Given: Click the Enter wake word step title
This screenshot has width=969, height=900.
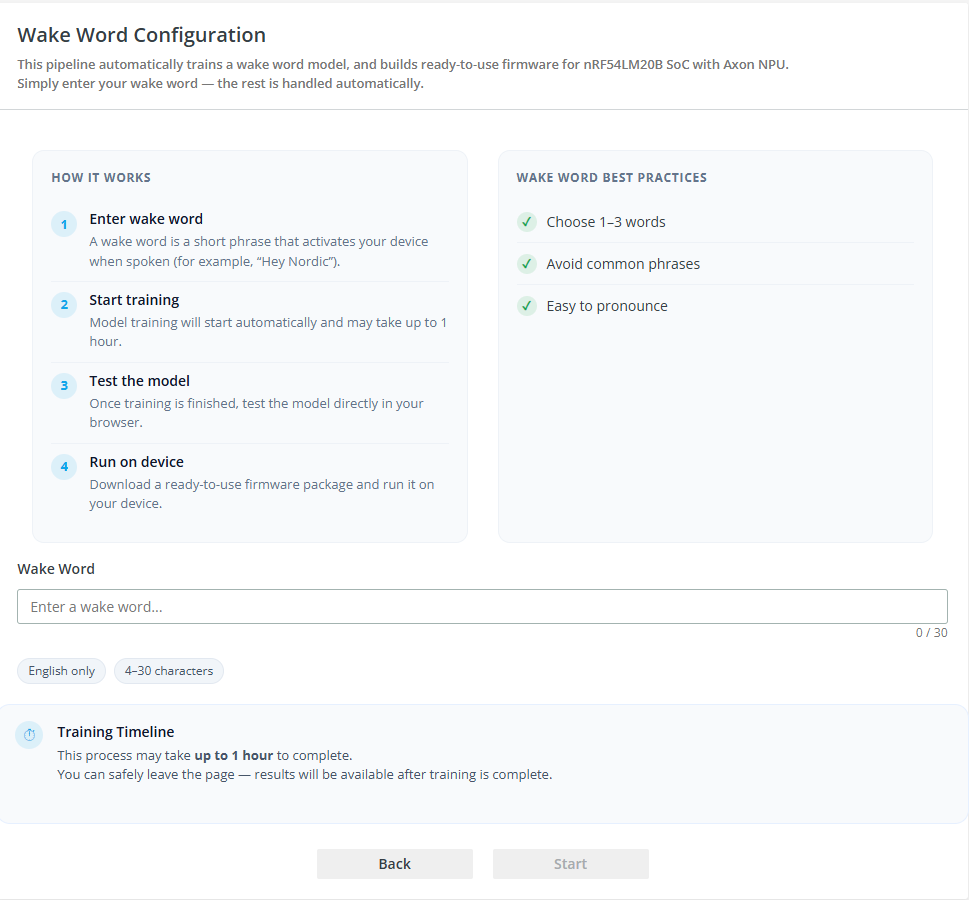Looking at the screenshot, I should point(146,219).
